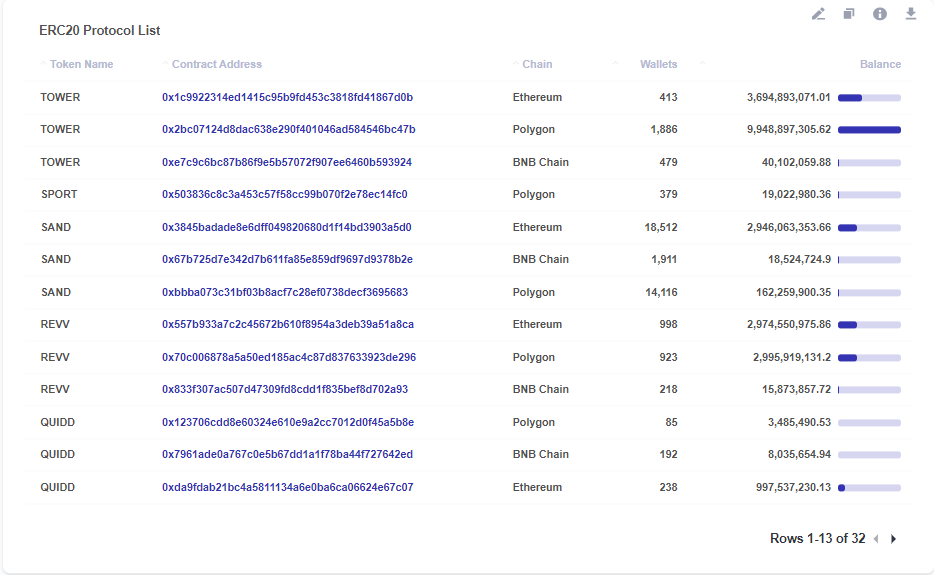
Task: Open TOWER Ethereum contract address 0x1c9922314e...
Action: coord(287,97)
